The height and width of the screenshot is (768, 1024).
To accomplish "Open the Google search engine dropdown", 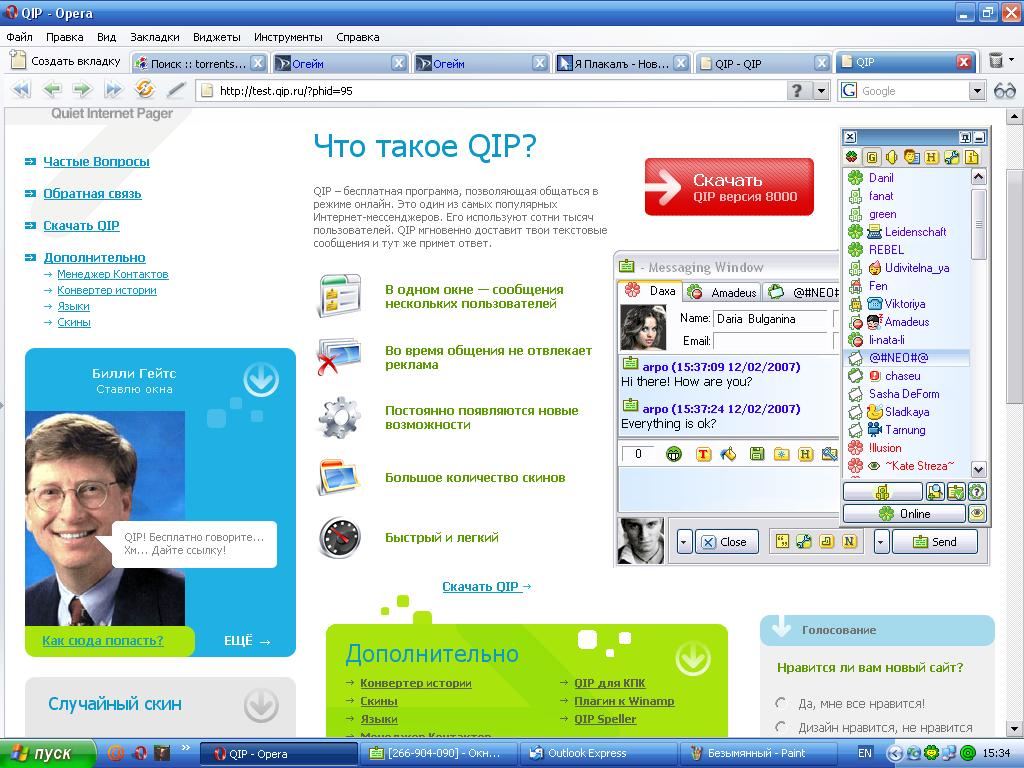I will [x=977, y=91].
